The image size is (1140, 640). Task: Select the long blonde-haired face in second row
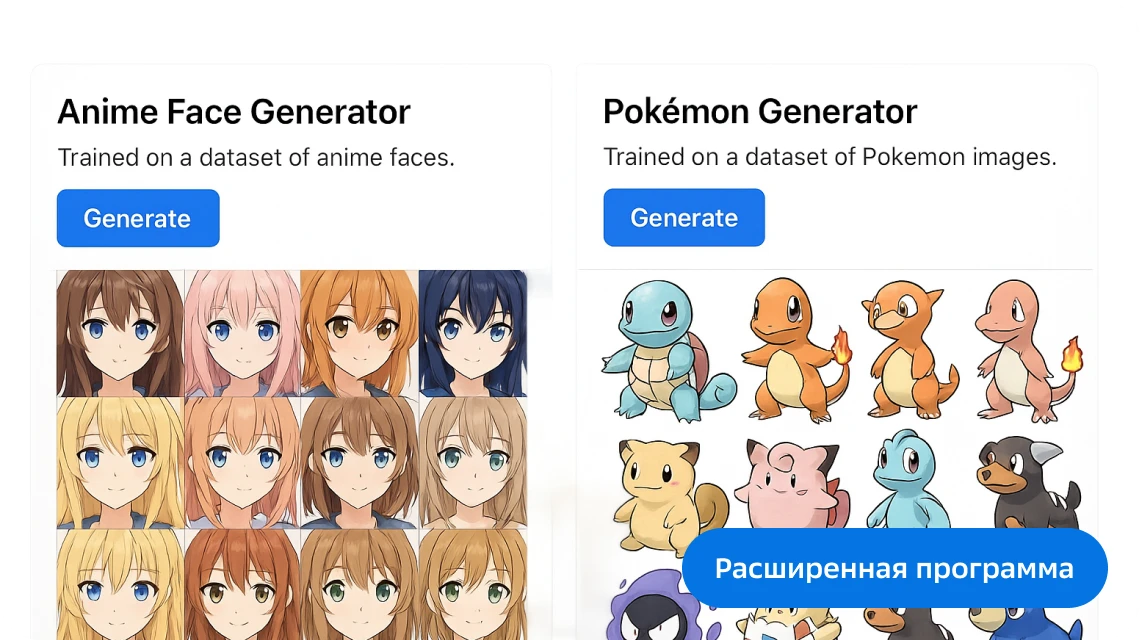[x=120, y=463]
